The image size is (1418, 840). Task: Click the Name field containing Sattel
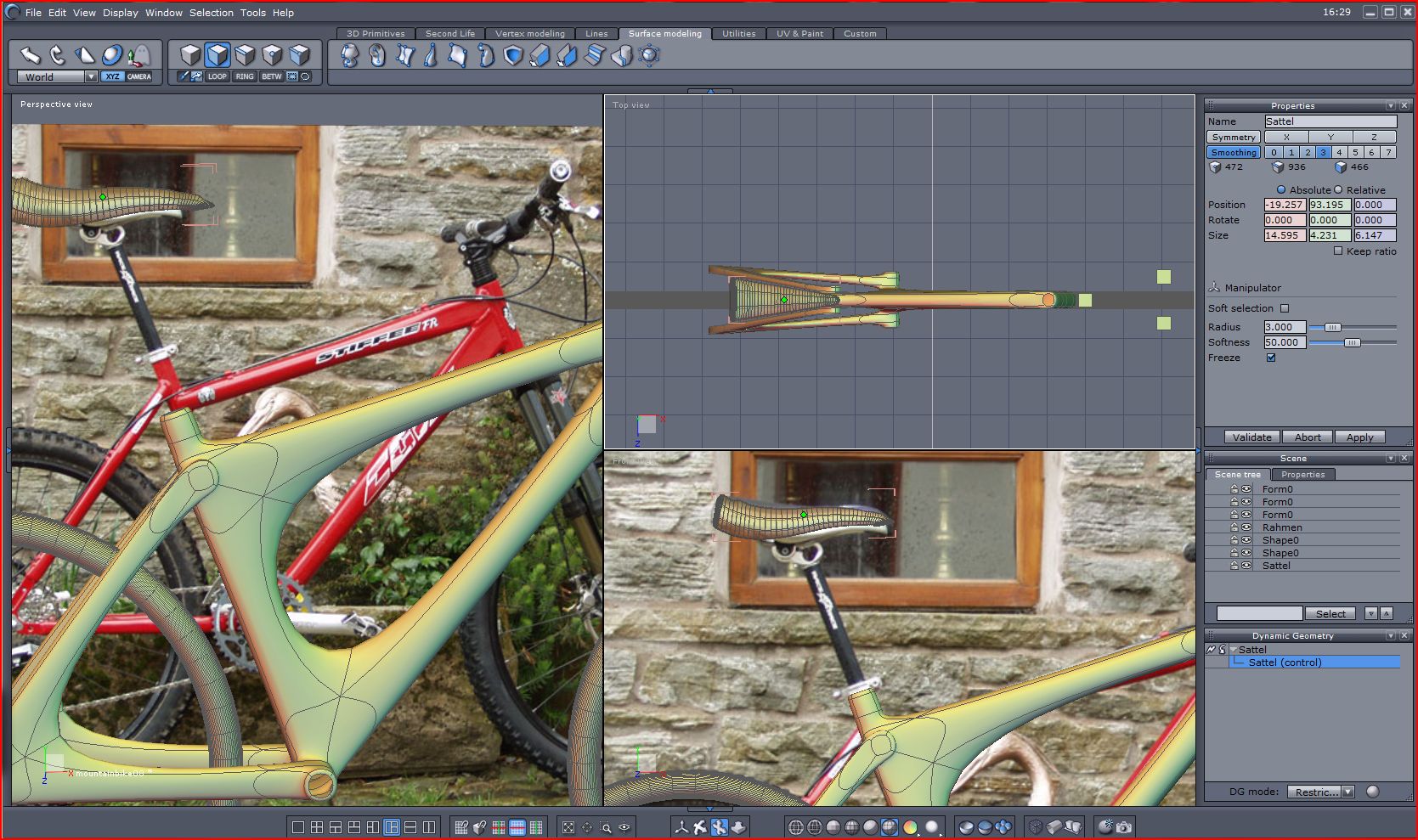point(1330,121)
